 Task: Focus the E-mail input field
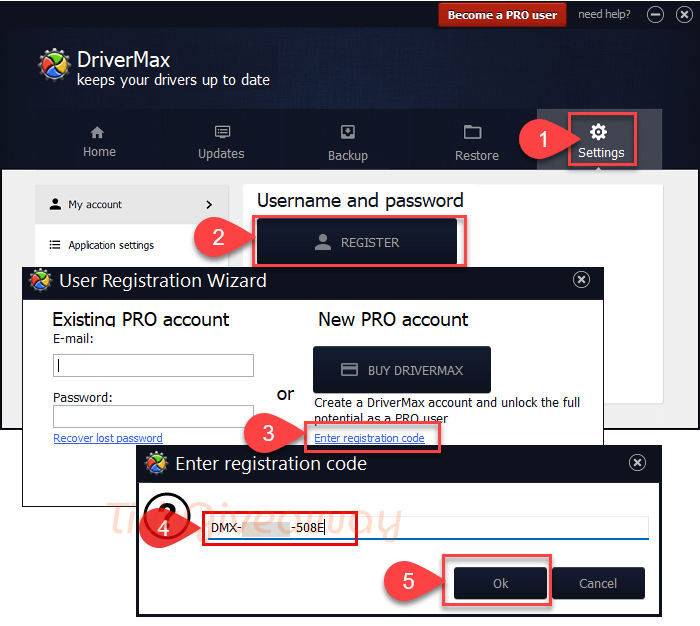pyautogui.click(x=153, y=366)
